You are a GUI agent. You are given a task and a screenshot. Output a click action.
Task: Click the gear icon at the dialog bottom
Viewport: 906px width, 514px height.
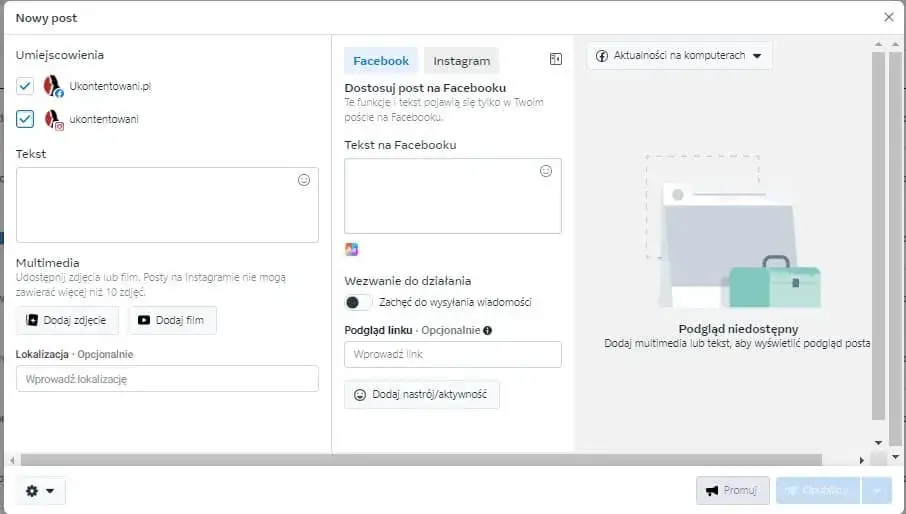[x=32, y=491]
